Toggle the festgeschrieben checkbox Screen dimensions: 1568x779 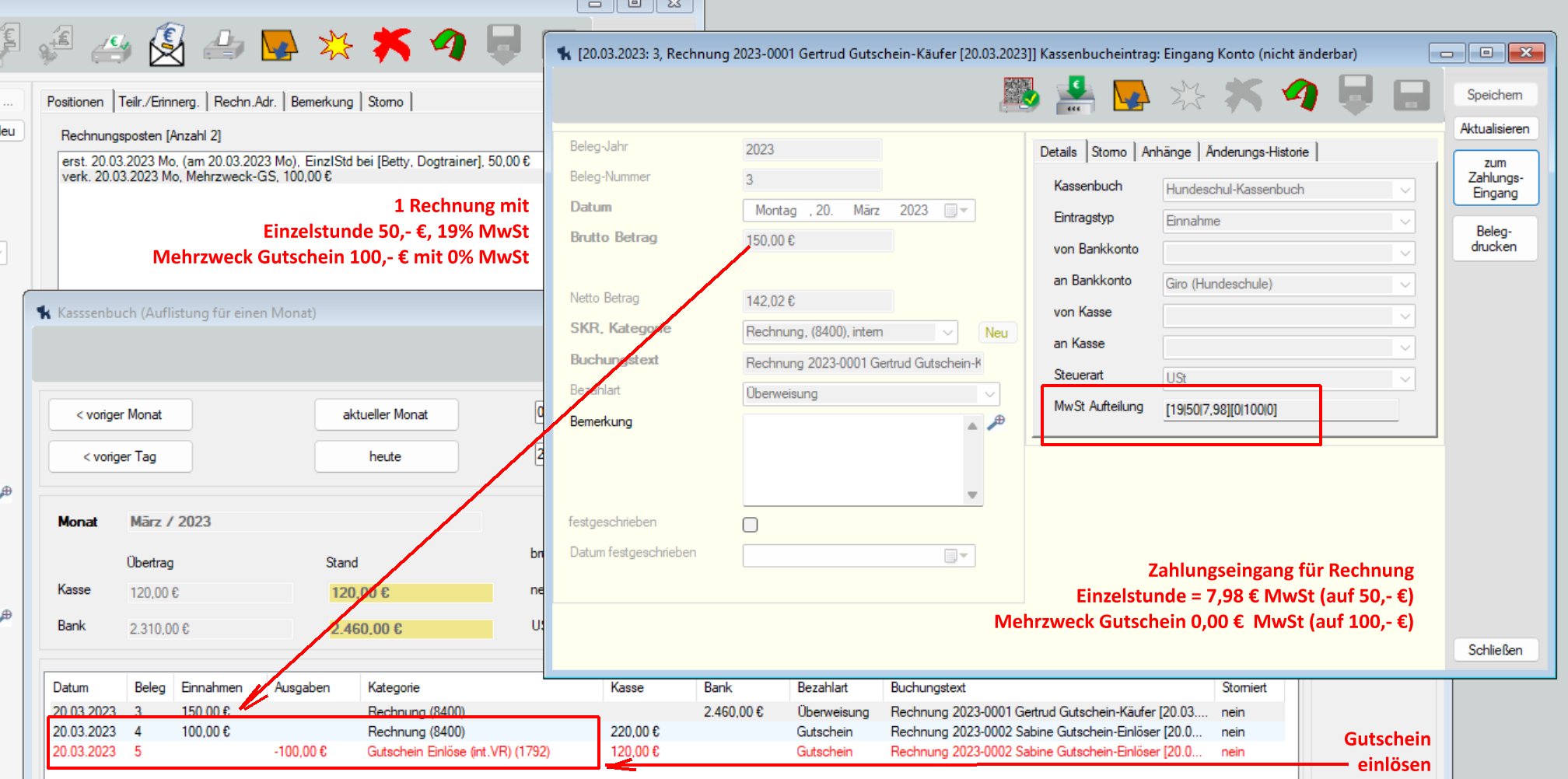click(x=750, y=525)
